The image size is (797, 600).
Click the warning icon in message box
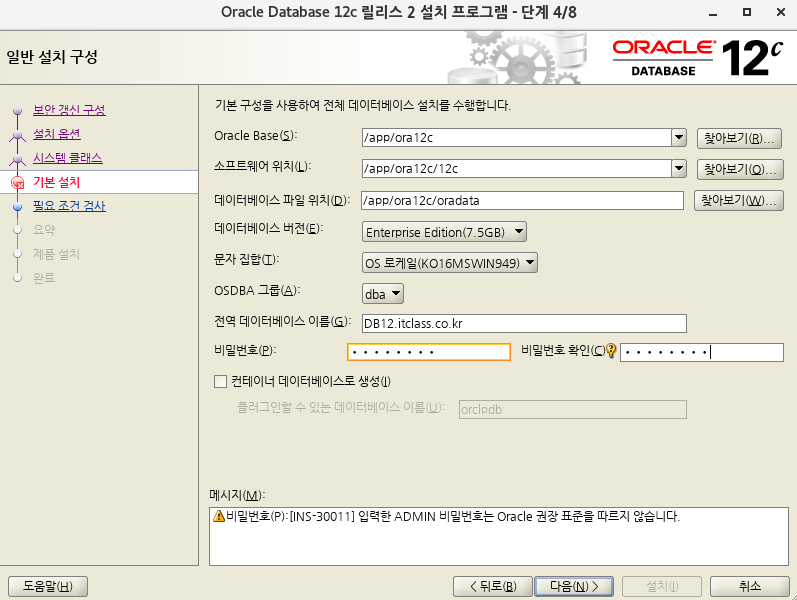point(219,516)
